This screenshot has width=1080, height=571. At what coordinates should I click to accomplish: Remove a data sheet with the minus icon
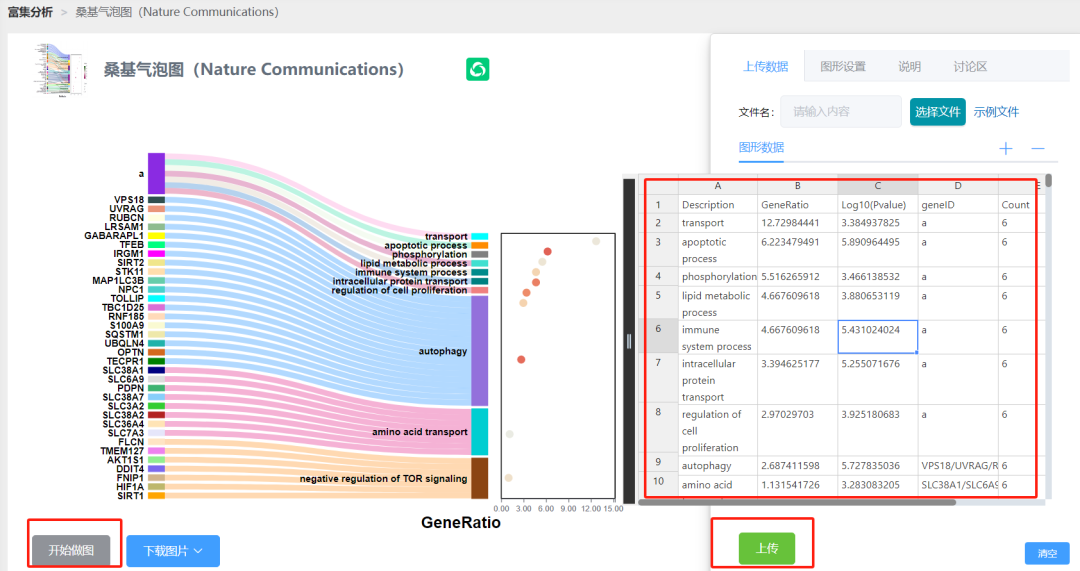[1038, 148]
